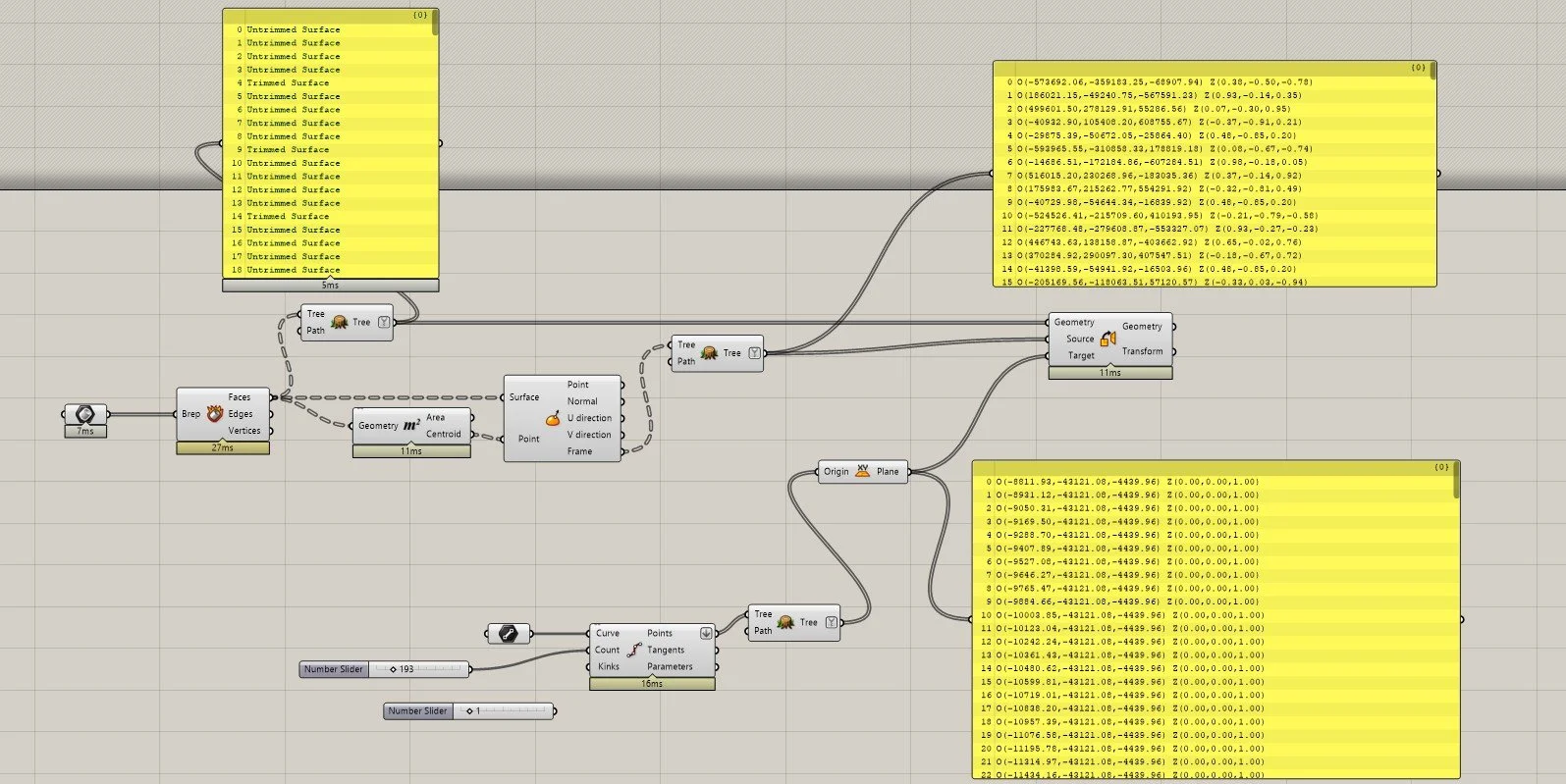
Task: Click the 16ms profiler label under Divide Curve
Action: (652, 684)
